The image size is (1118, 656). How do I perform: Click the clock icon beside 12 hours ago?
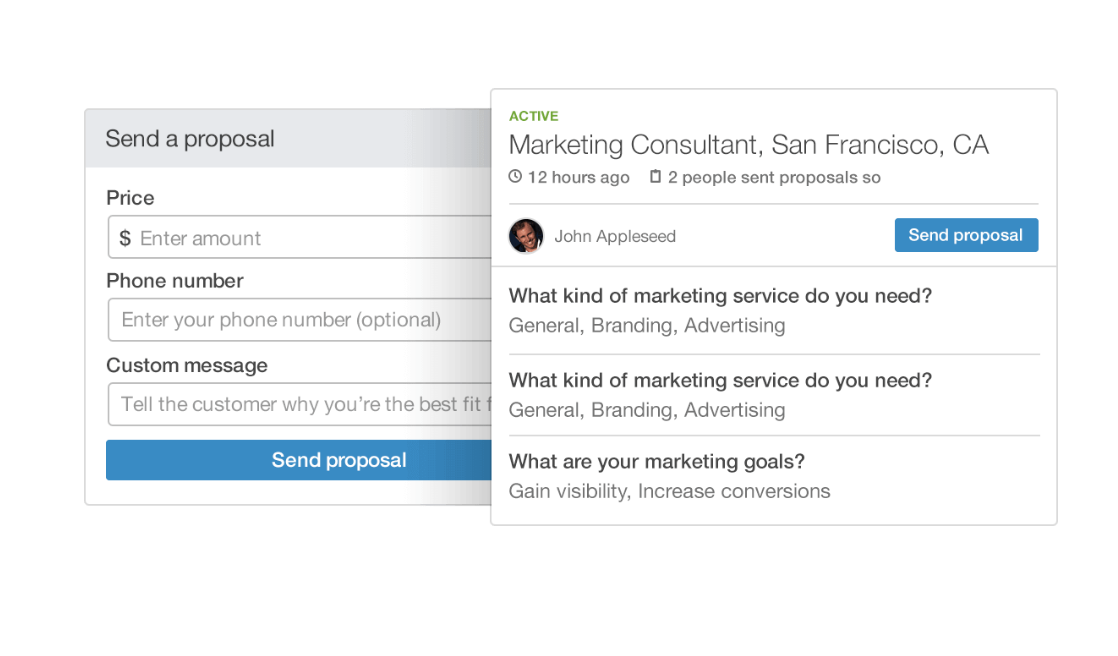pos(515,177)
